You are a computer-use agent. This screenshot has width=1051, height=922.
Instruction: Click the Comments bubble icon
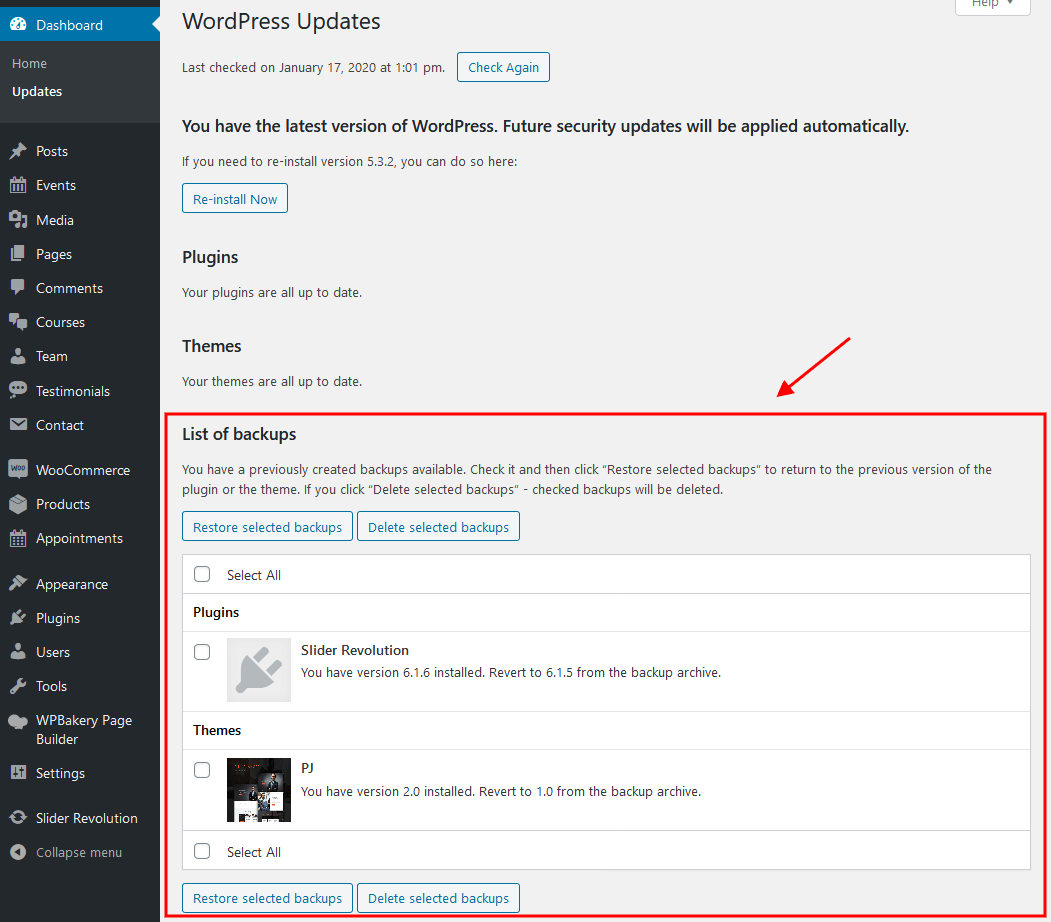point(18,288)
